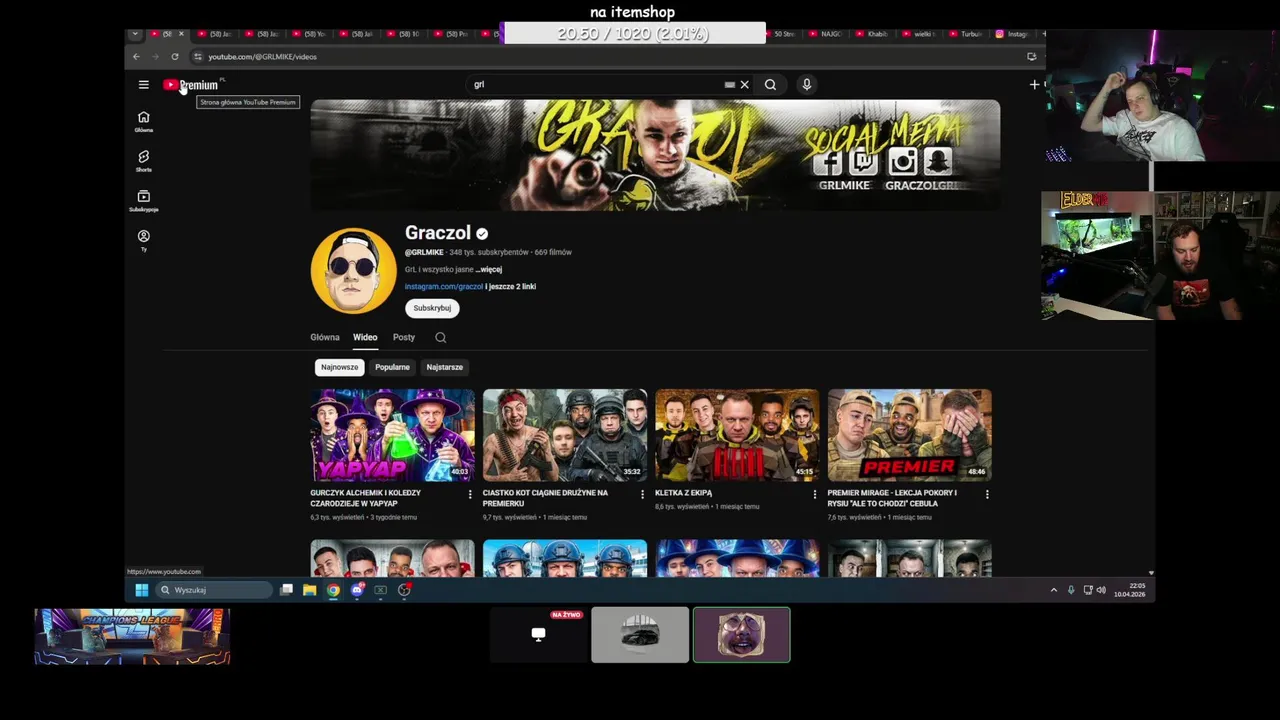Click the browser address bar URL
The image size is (1280, 720).
pyautogui.click(x=262, y=56)
